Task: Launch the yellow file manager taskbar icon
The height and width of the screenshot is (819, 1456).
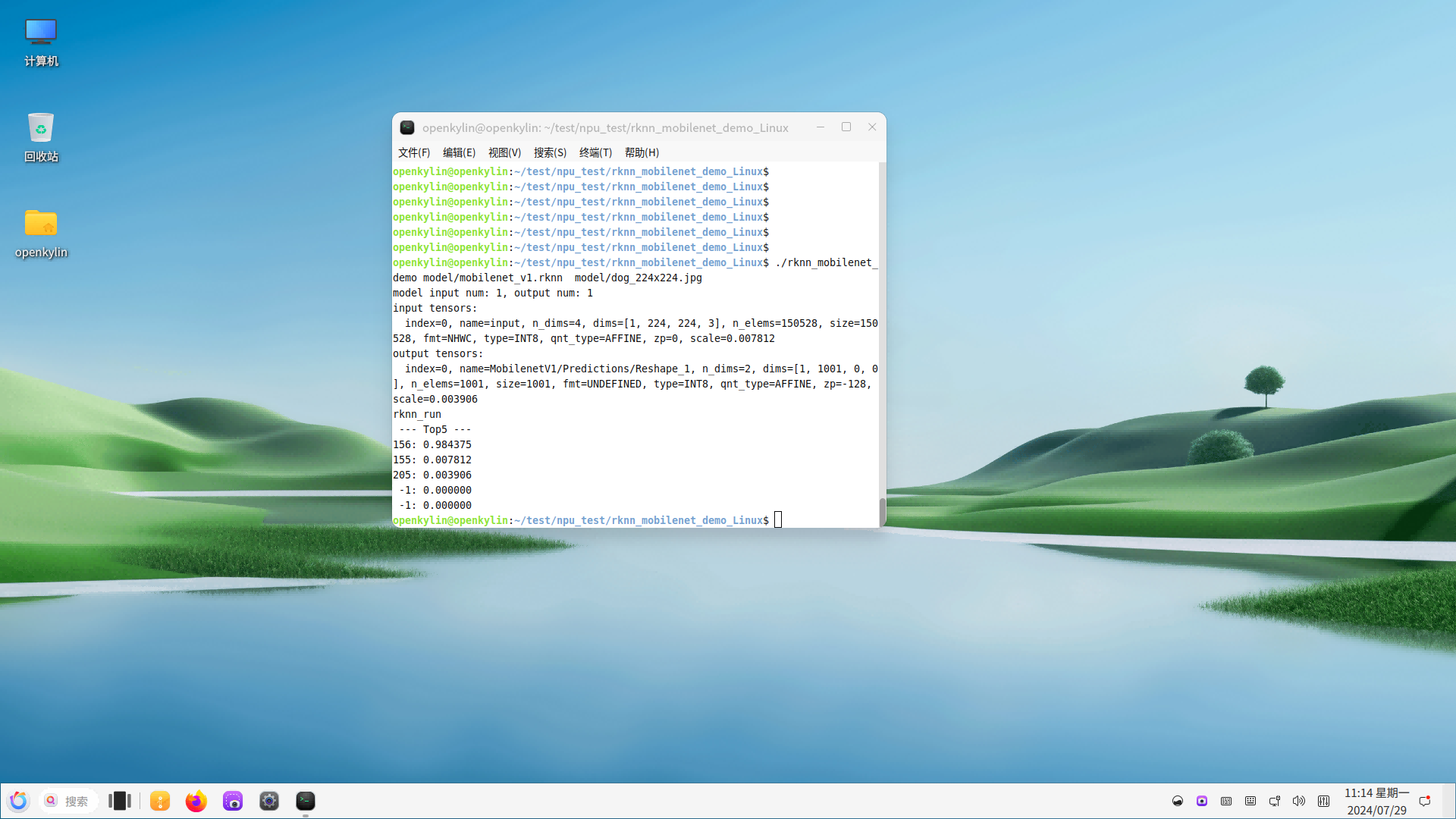Action: click(160, 801)
